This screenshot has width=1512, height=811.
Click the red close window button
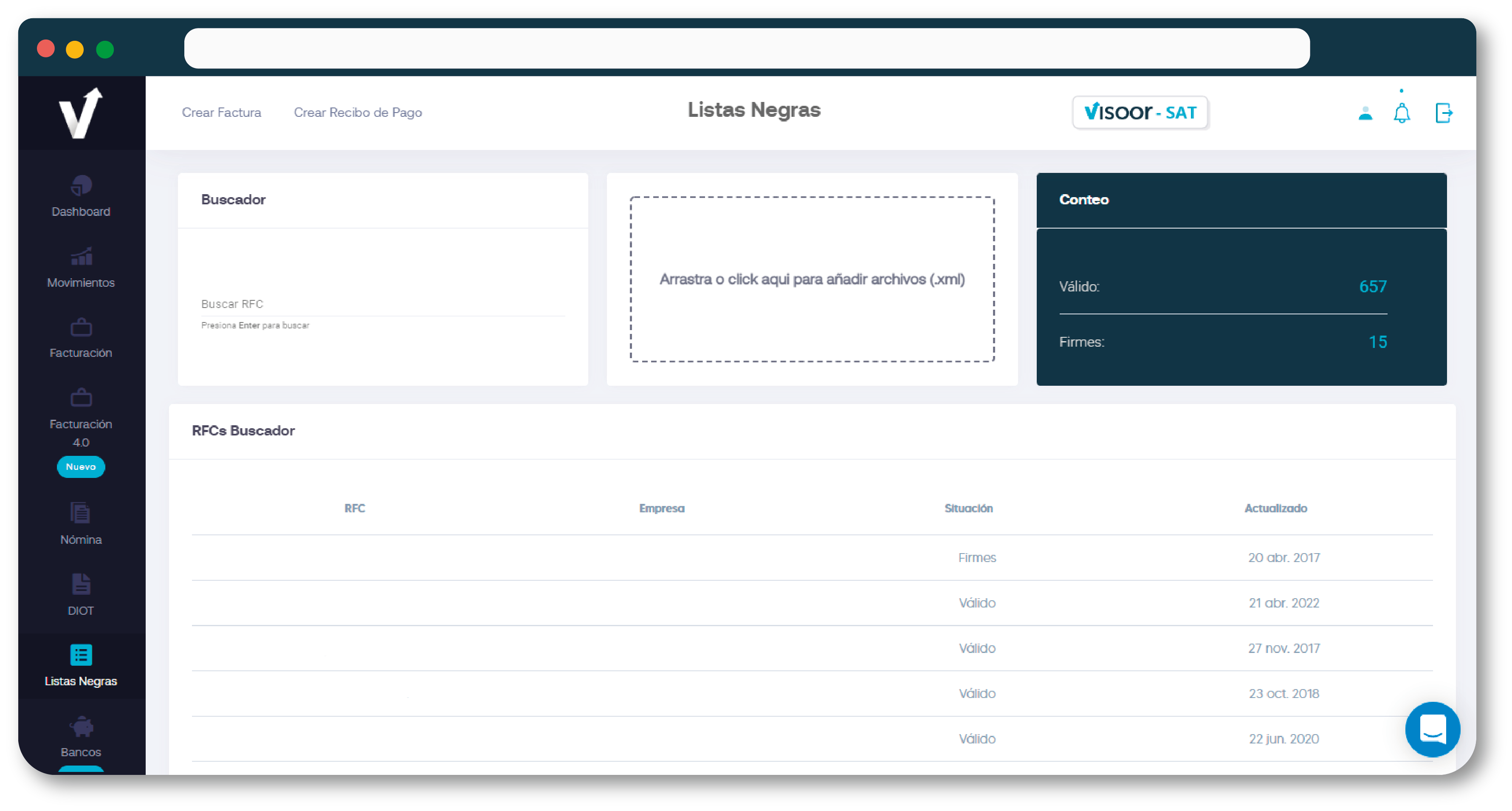[46, 49]
